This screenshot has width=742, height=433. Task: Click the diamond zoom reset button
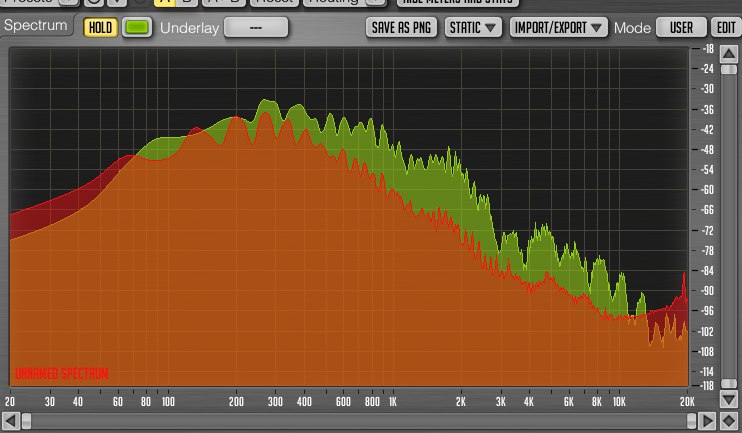[728, 421]
